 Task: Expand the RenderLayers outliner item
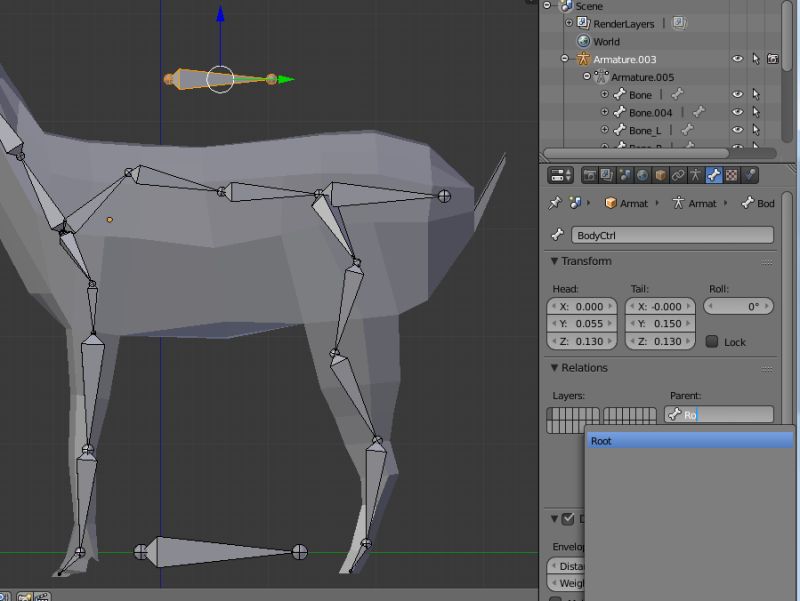click(567, 23)
